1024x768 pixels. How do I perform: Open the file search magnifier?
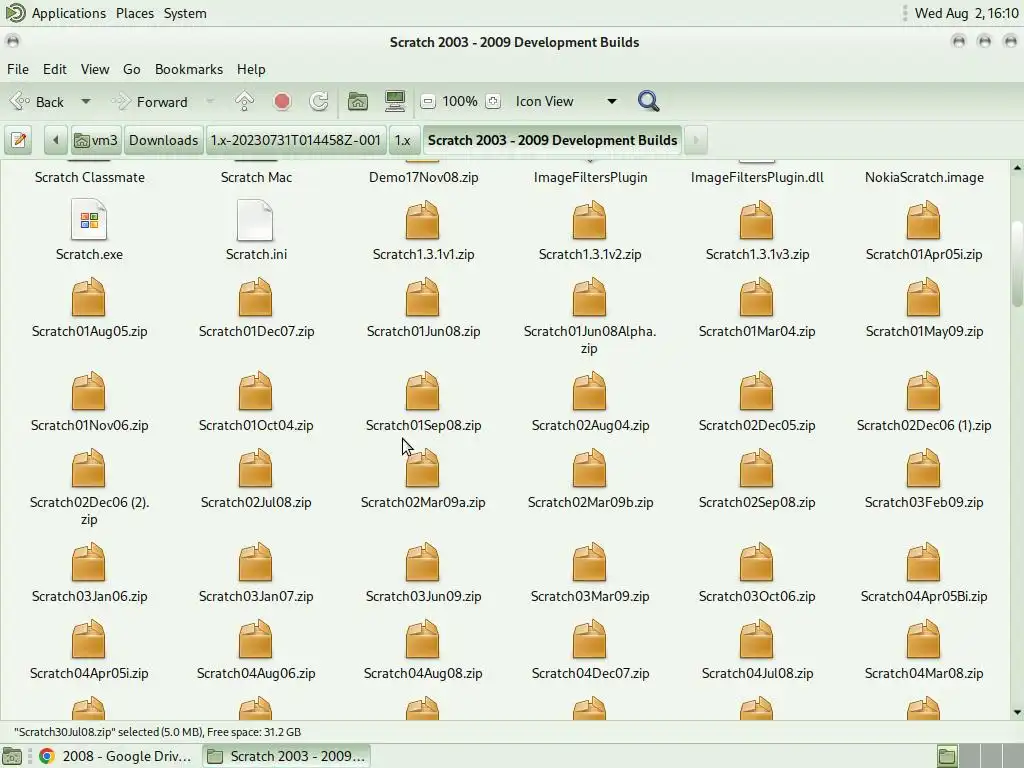648,101
